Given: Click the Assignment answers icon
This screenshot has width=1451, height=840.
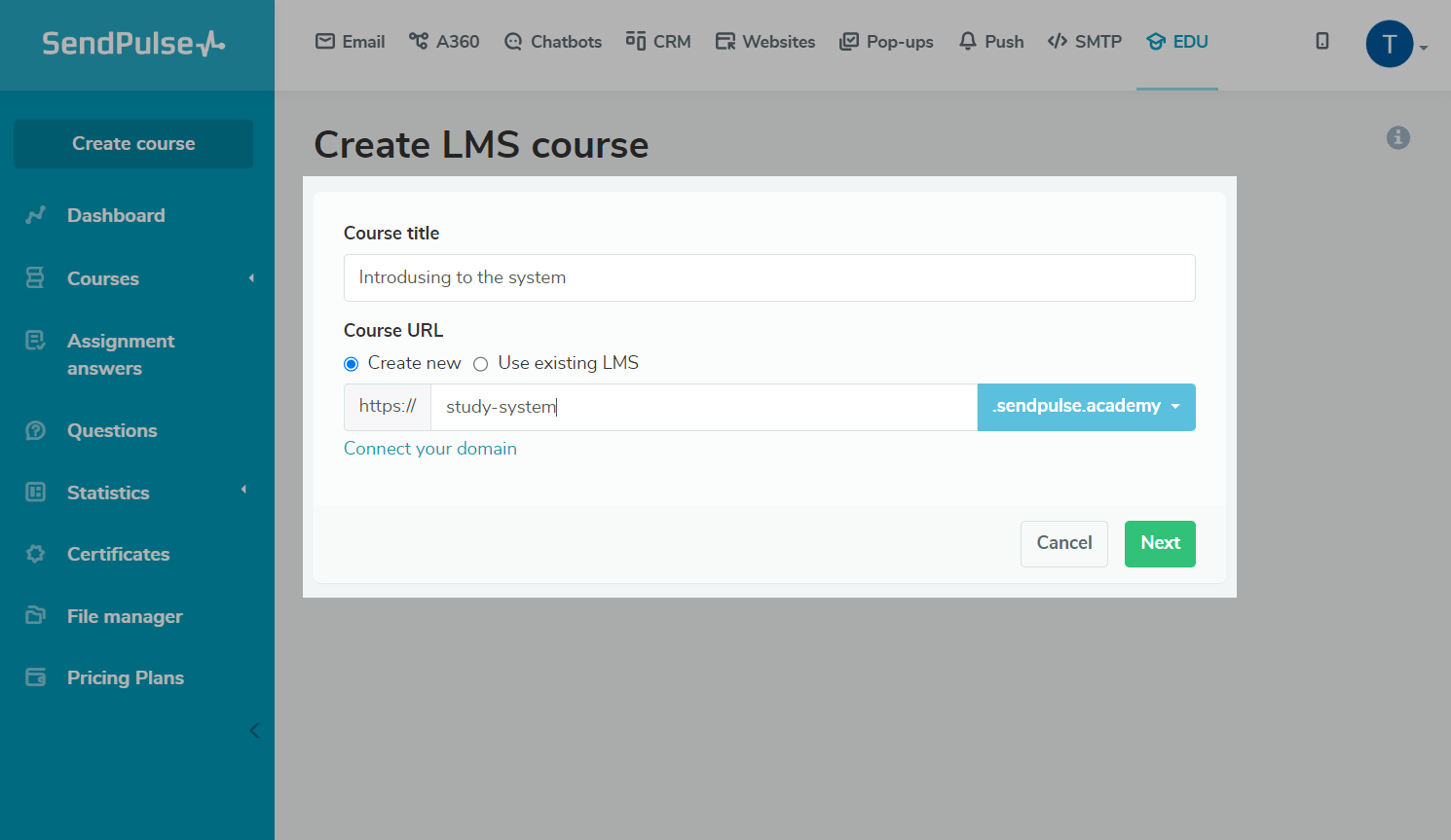Looking at the screenshot, I should [36, 341].
